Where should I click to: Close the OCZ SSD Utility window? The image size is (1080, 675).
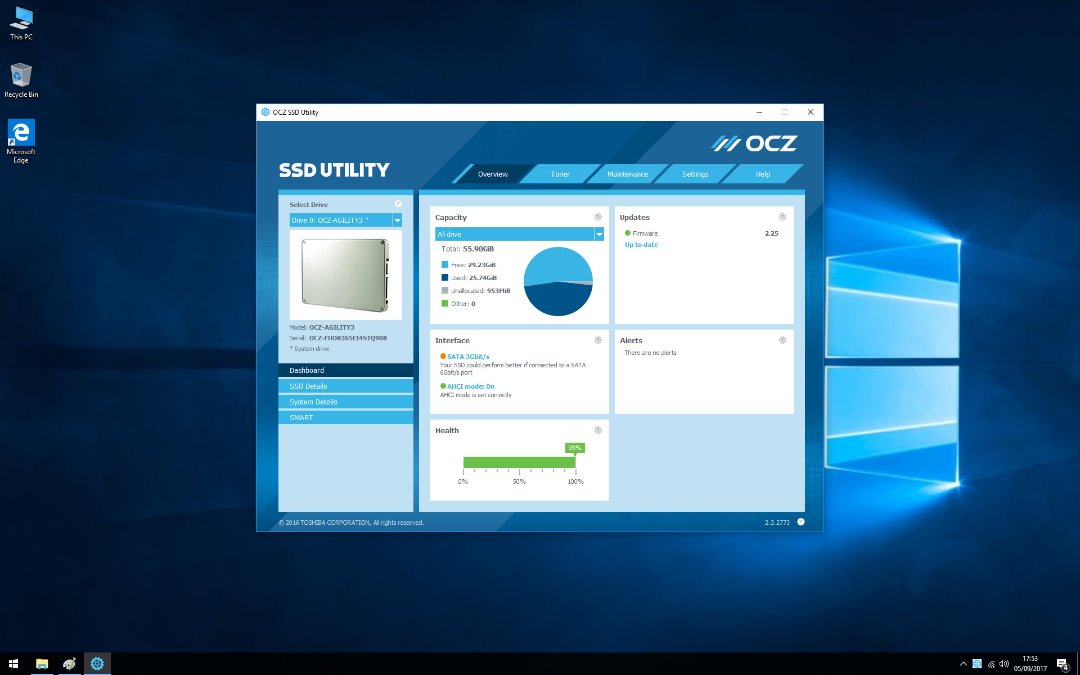811,112
